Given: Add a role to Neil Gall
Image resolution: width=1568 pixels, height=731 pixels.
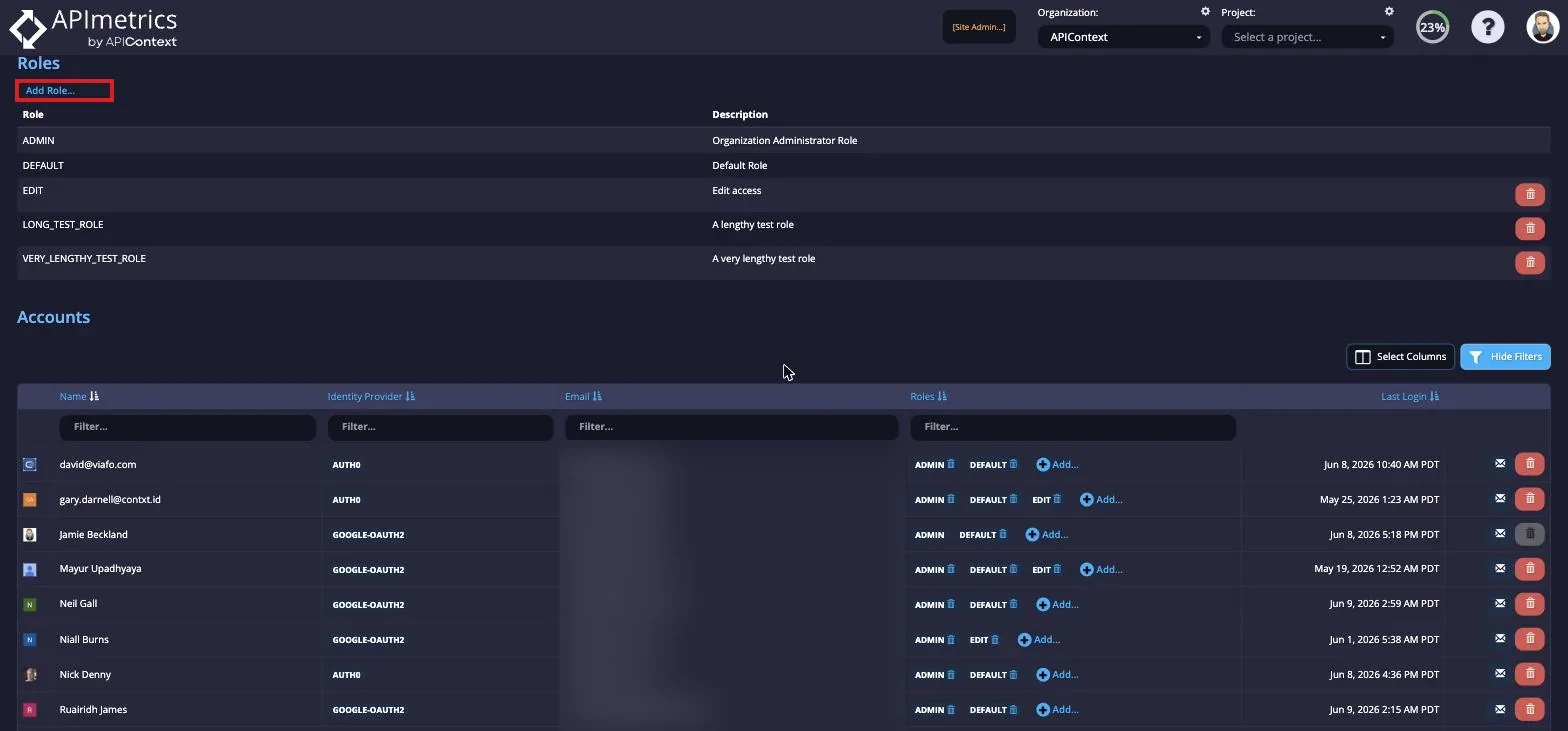Looking at the screenshot, I should pyautogui.click(x=1057, y=604).
